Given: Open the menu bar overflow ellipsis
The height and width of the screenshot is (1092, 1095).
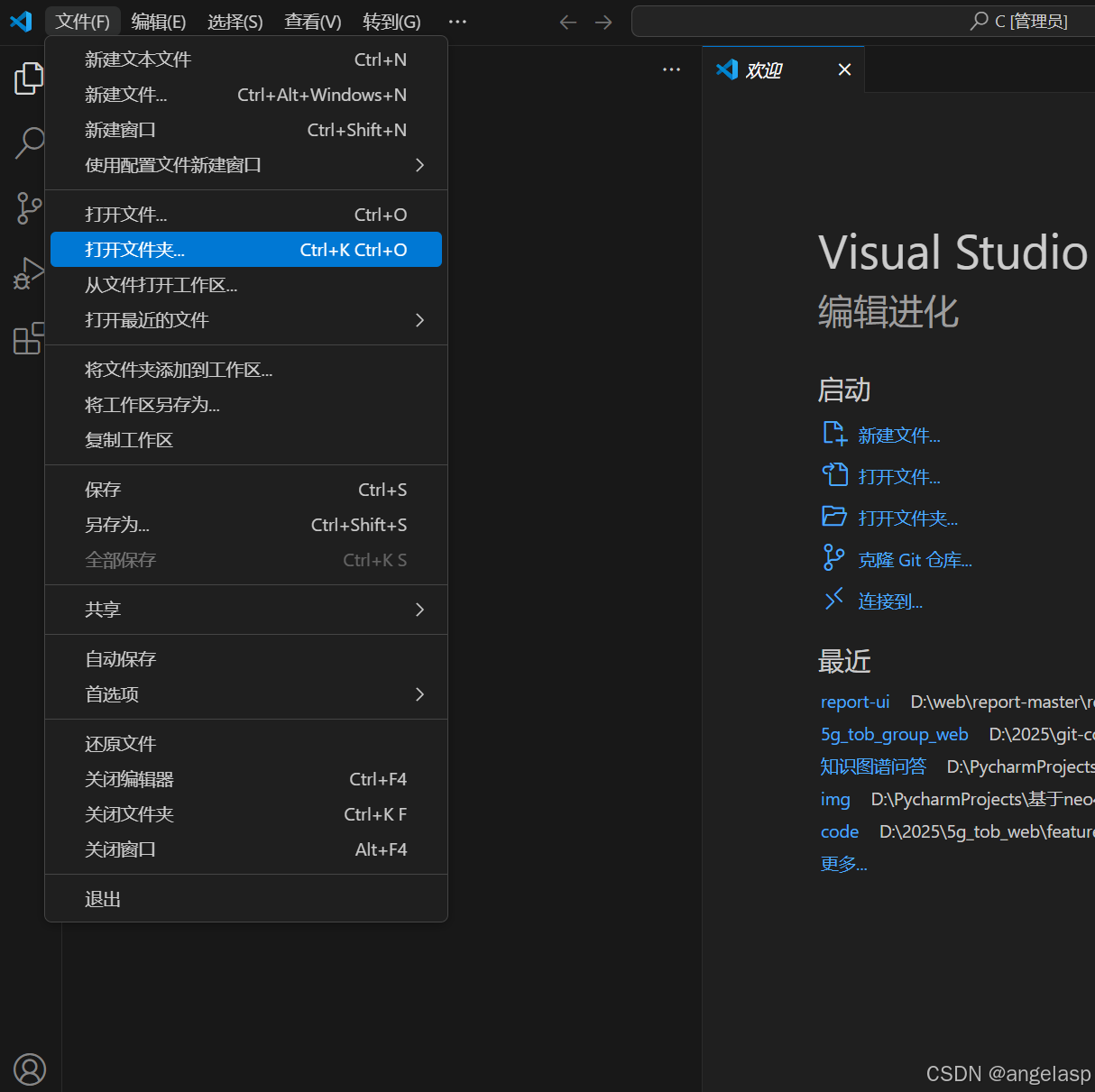Looking at the screenshot, I should pos(458,22).
